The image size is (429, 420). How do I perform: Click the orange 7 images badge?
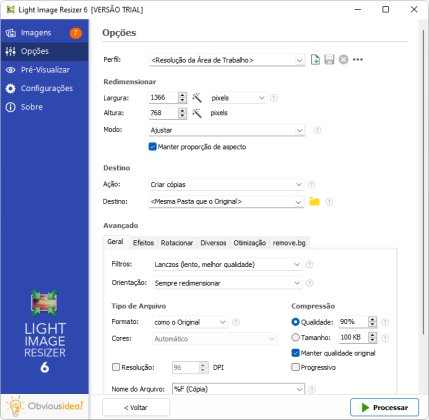(76, 33)
